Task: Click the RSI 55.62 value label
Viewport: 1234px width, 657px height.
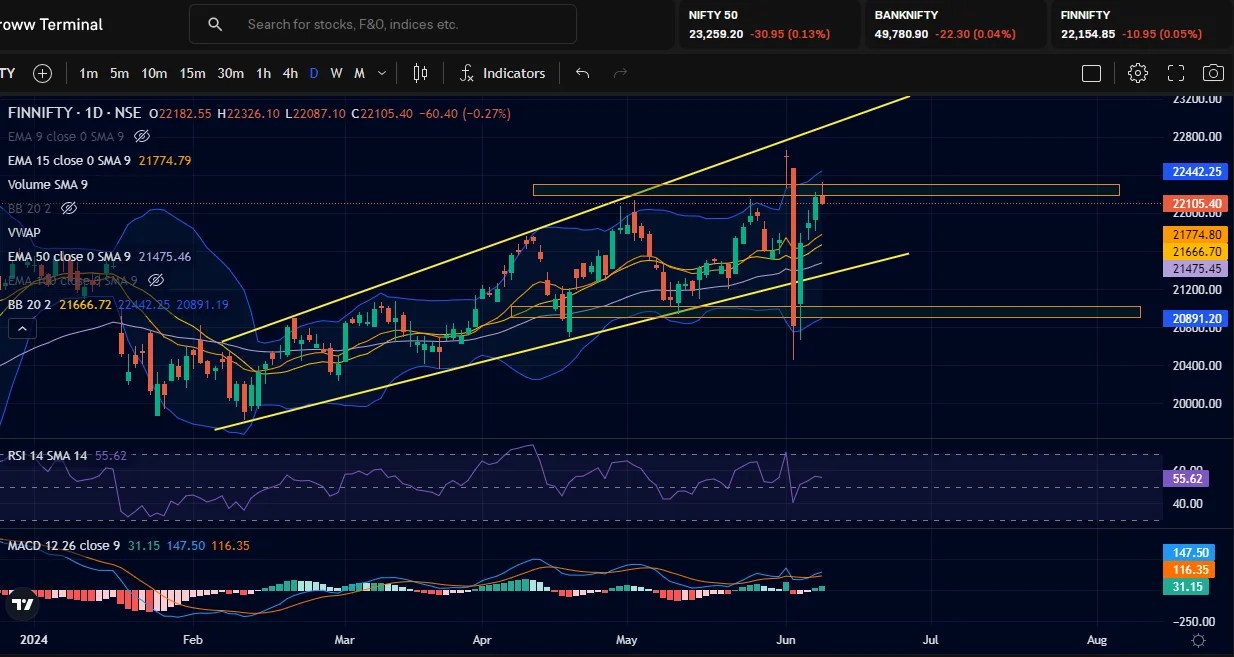Action: (1187, 479)
